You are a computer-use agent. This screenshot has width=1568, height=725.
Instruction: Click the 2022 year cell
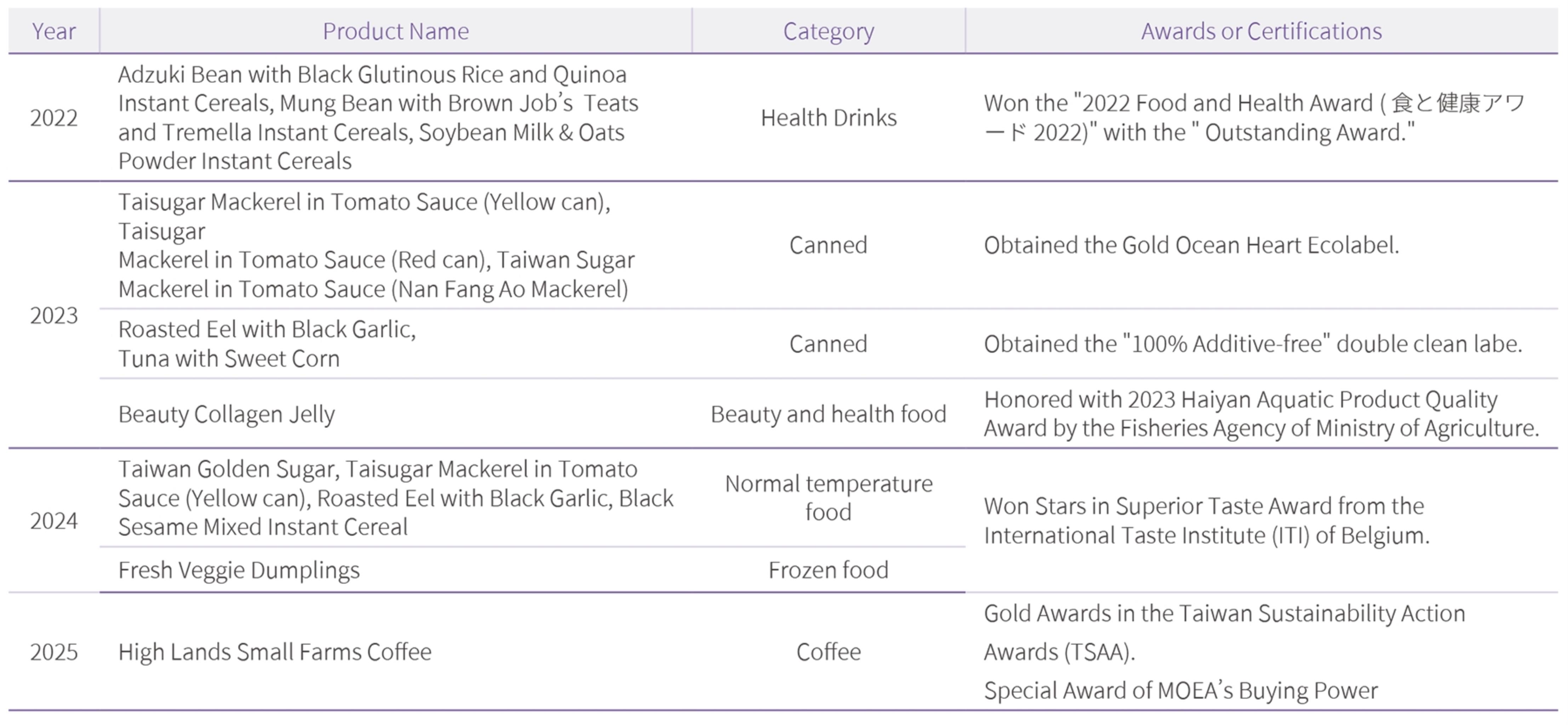click(53, 118)
